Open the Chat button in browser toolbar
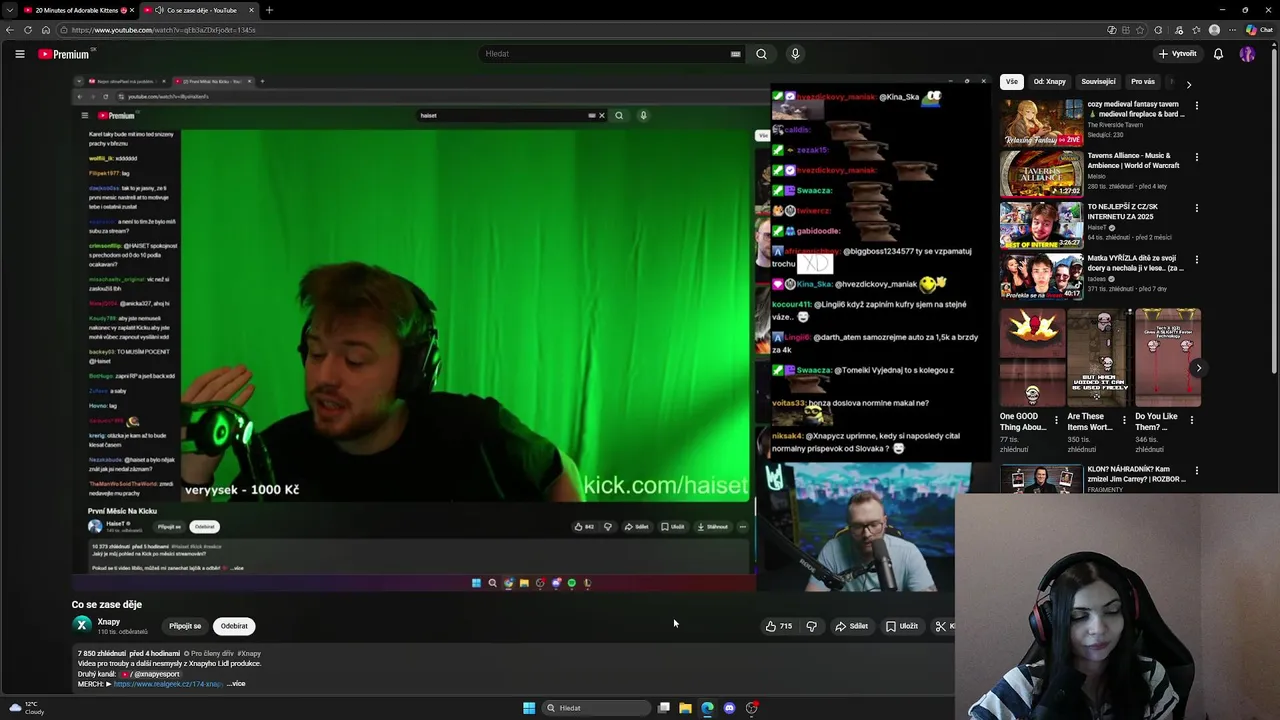Image resolution: width=1280 pixels, height=720 pixels. point(1259,30)
